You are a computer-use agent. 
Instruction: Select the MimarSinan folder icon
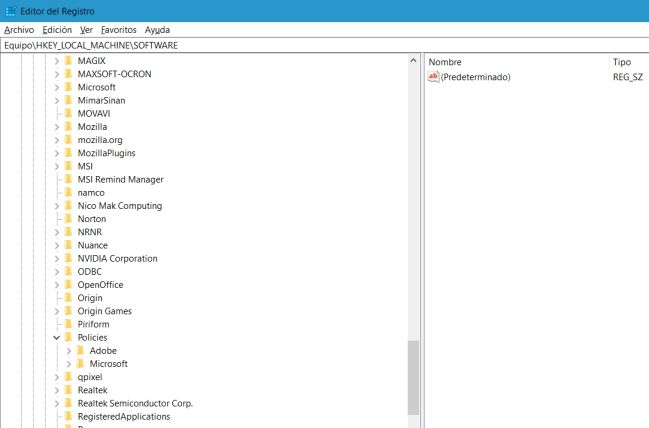[x=69, y=100]
